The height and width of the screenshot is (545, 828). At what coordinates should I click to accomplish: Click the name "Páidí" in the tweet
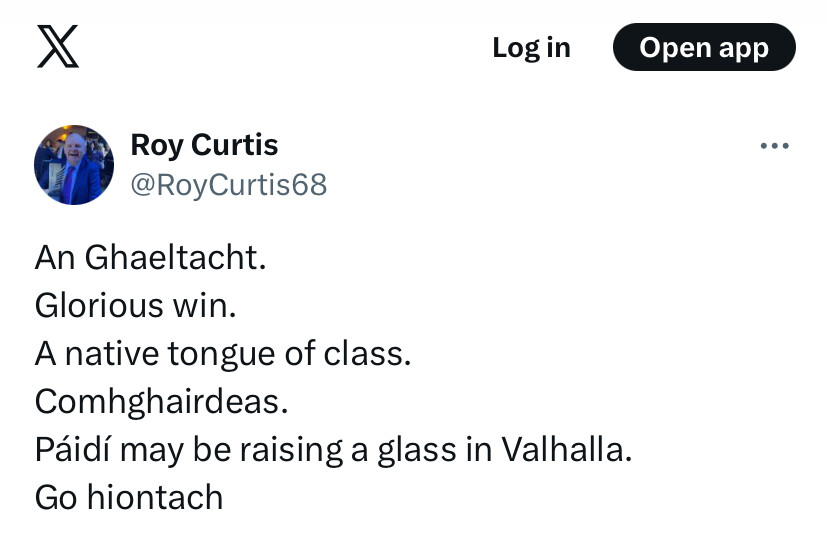(76, 450)
